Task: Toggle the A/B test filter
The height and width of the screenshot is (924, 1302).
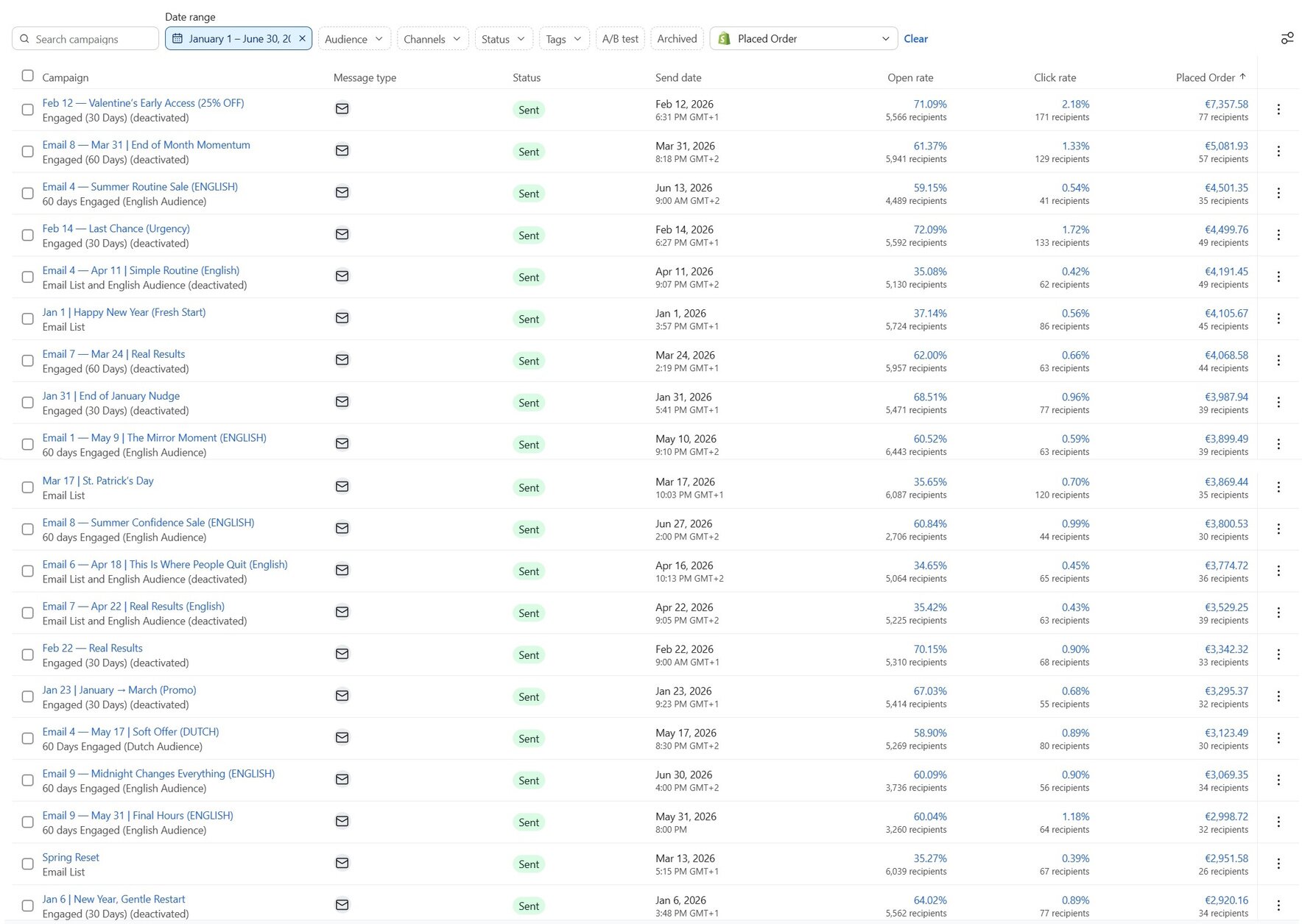Action: pos(620,38)
